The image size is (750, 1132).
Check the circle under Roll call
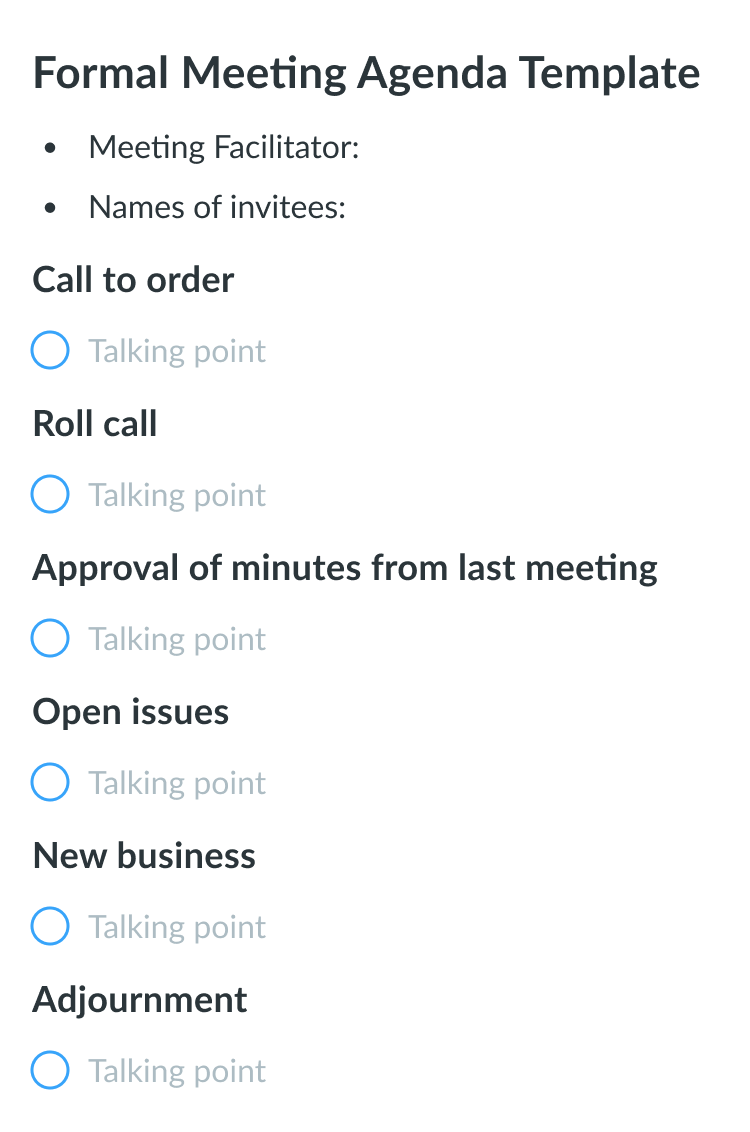50,494
